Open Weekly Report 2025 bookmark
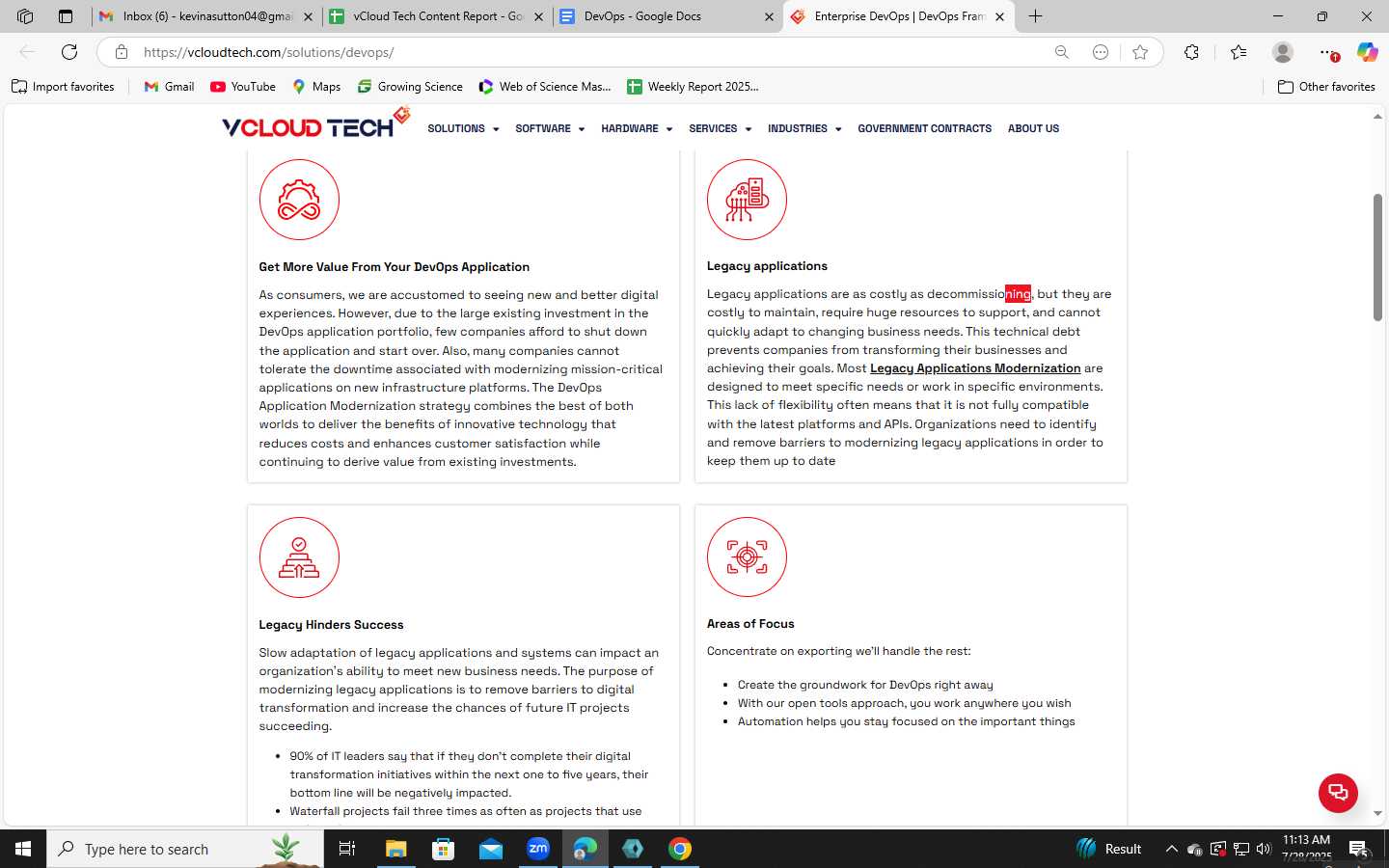The width and height of the screenshot is (1389, 868). (x=693, y=87)
